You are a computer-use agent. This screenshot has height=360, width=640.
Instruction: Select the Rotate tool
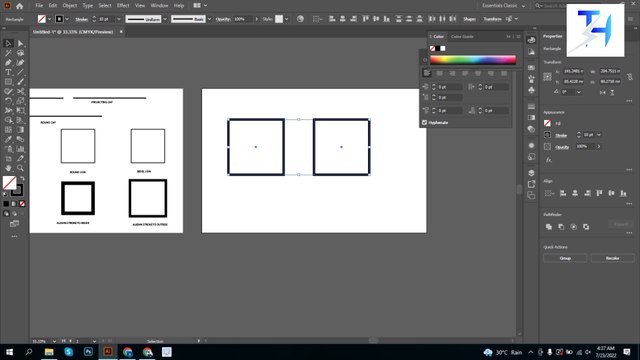click(x=8, y=101)
